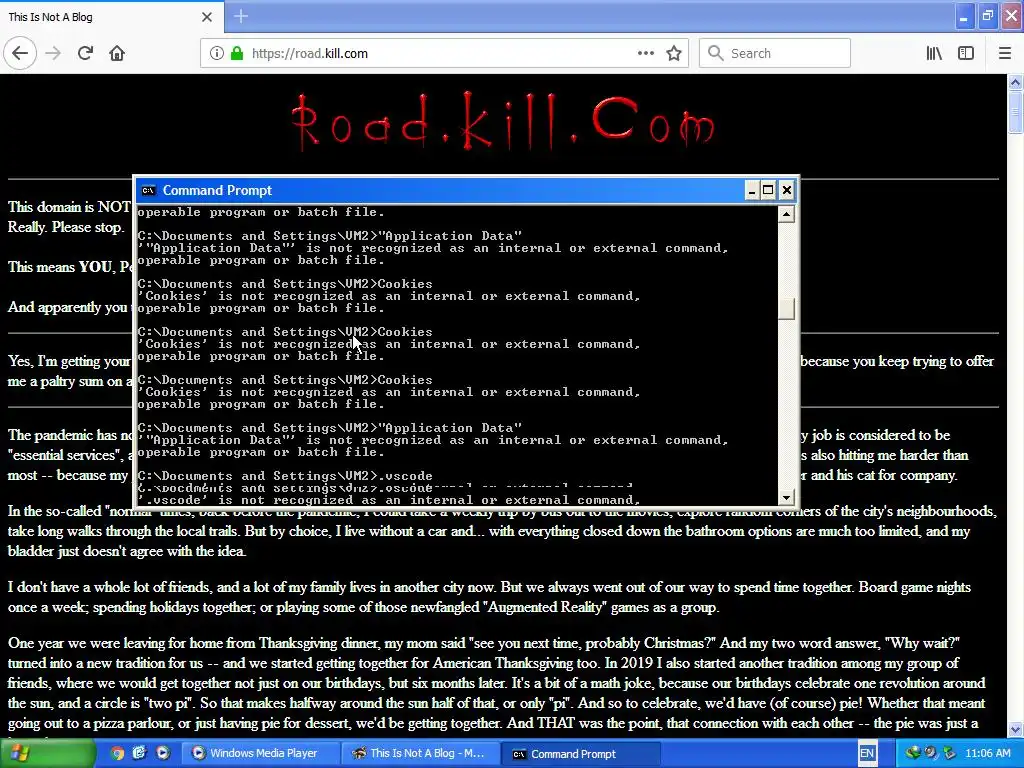Click the browser page scroll down arrow
1024x768 pixels.
click(1015, 729)
